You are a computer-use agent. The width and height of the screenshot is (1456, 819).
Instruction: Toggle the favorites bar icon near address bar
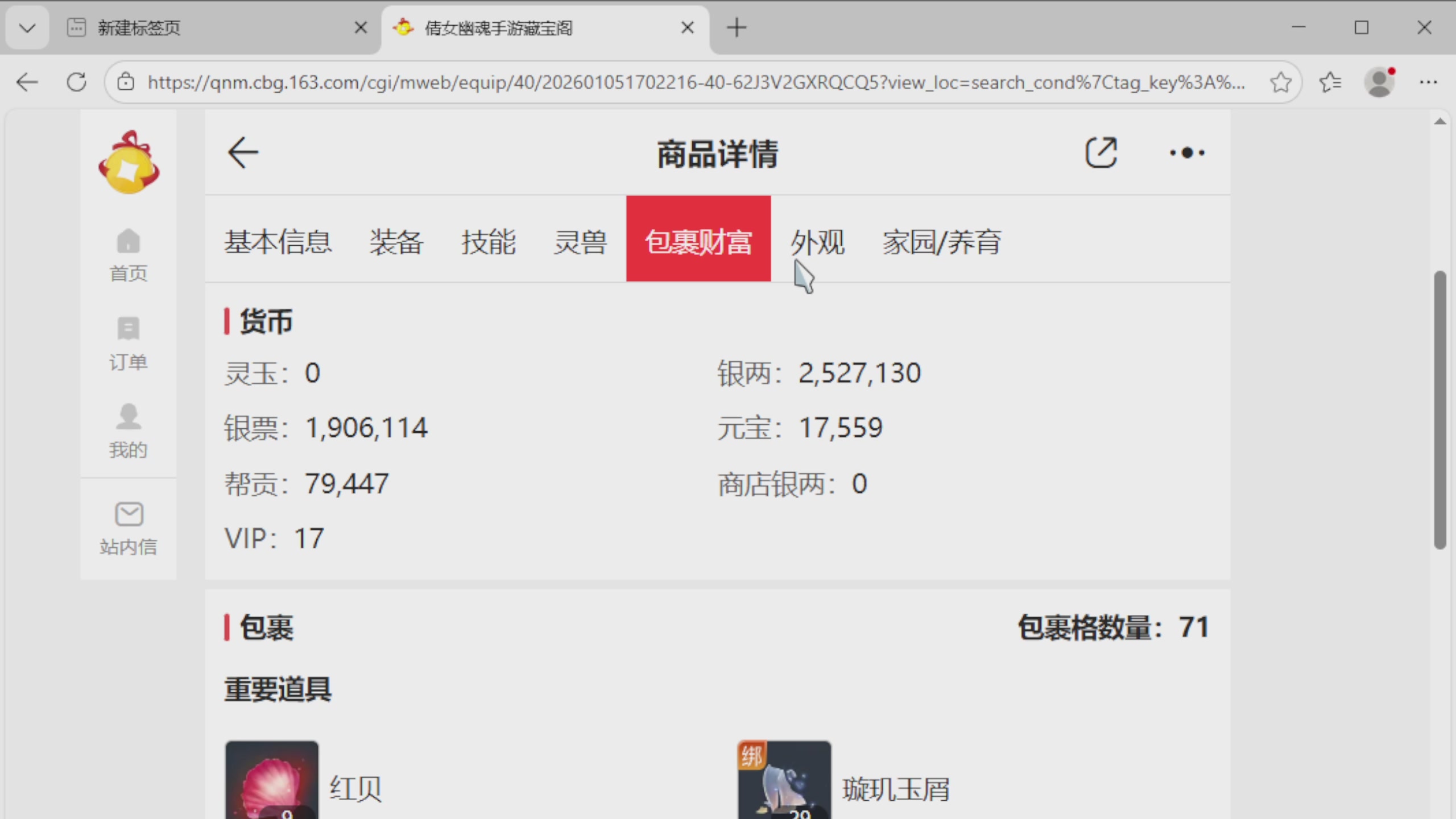(x=1330, y=82)
